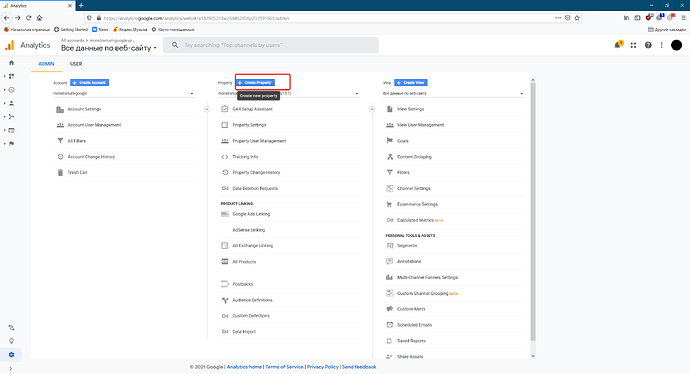Open the Home icon in left sidebar

tap(11, 63)
